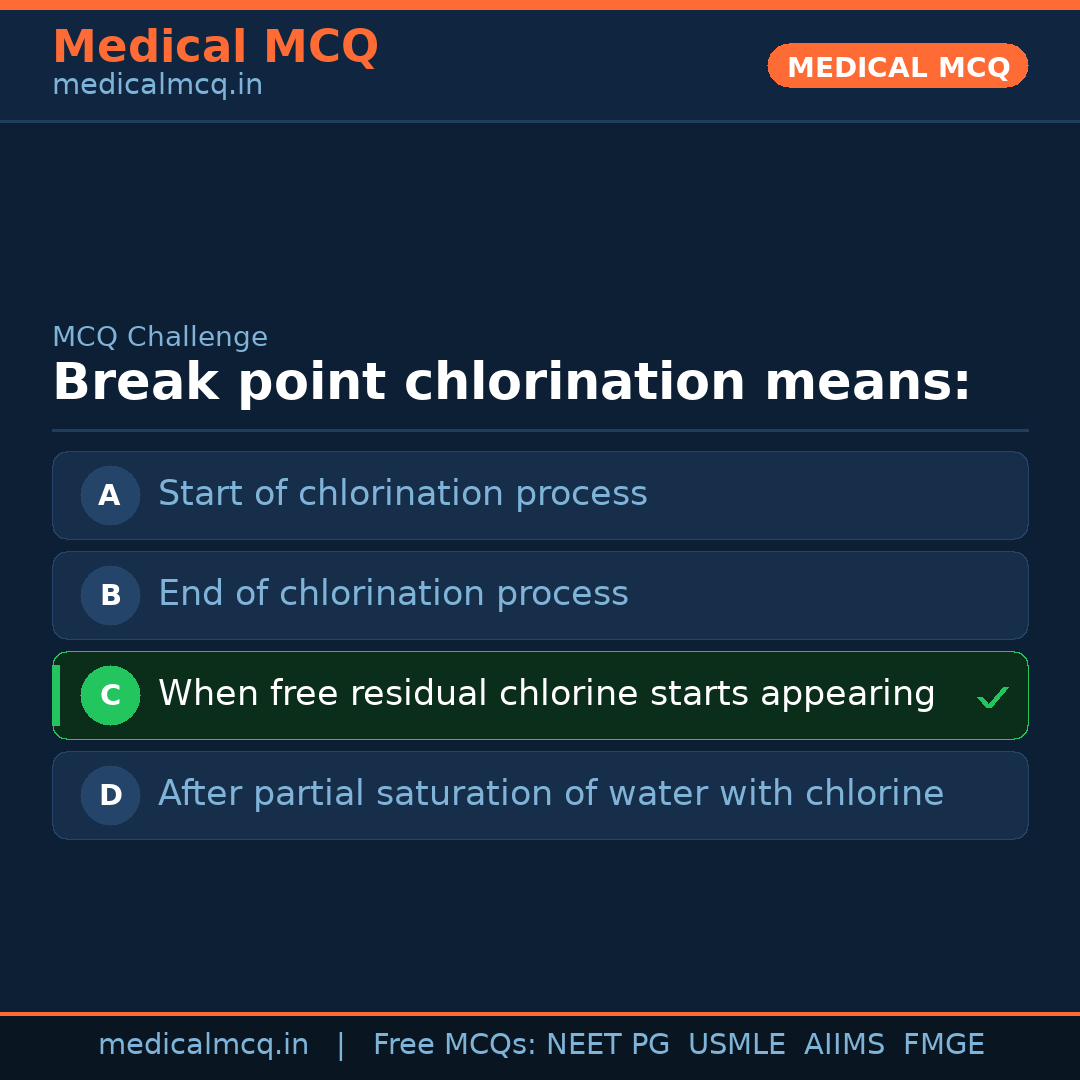Open medicalmcq.in link in footer
The height and width of the screenshot is (1080, 1080).
203,1045
